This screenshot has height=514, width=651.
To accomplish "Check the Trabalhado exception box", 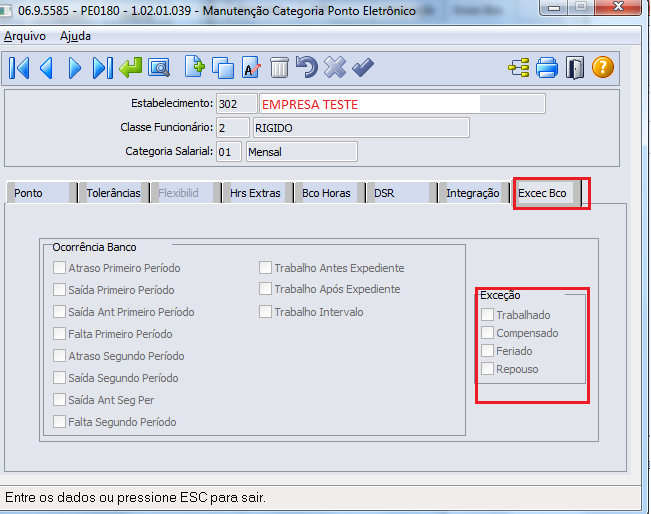I will (487, 314).
